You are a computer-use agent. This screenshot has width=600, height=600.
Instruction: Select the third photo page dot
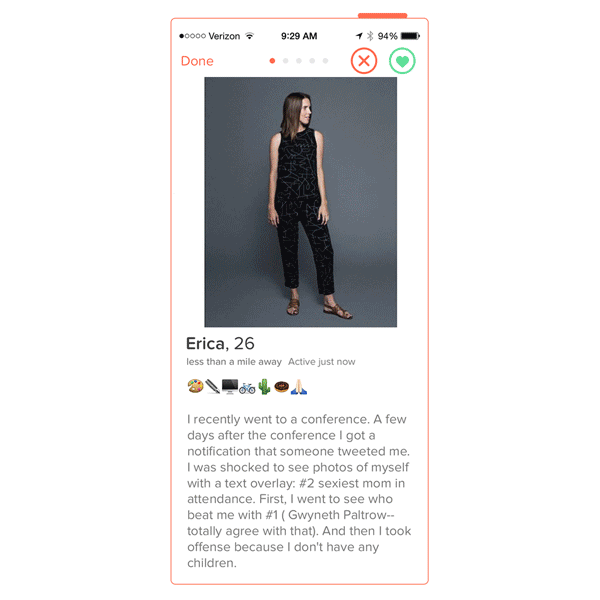click(299, 61)
